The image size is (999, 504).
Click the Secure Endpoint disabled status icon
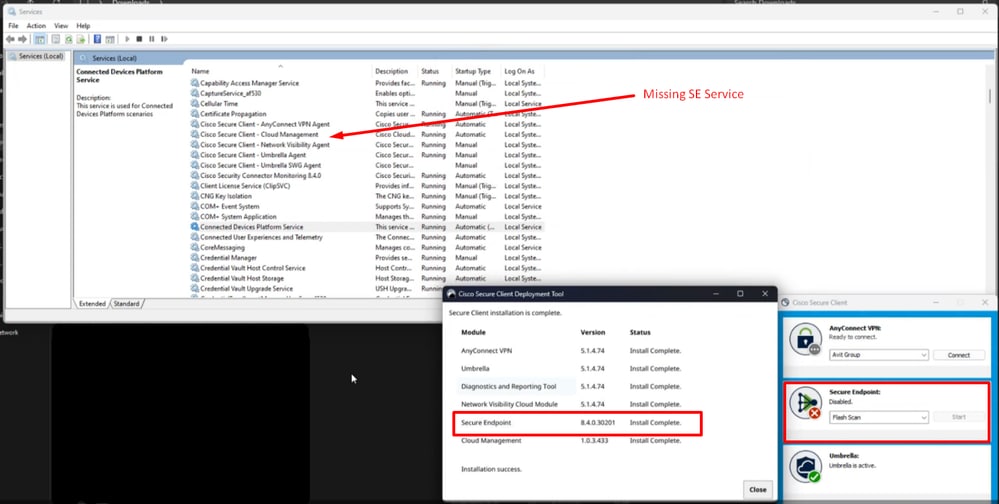pos(805,403)
